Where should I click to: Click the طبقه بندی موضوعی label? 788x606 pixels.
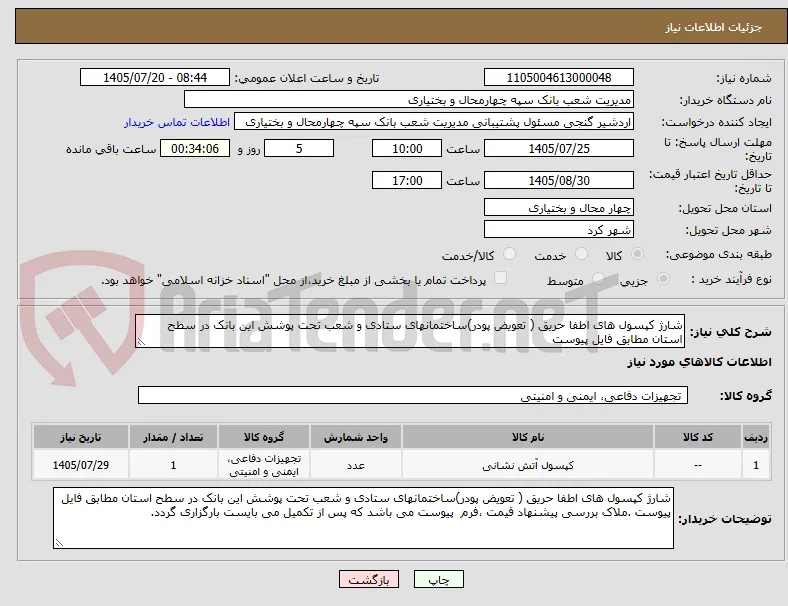tap(719, 254)
